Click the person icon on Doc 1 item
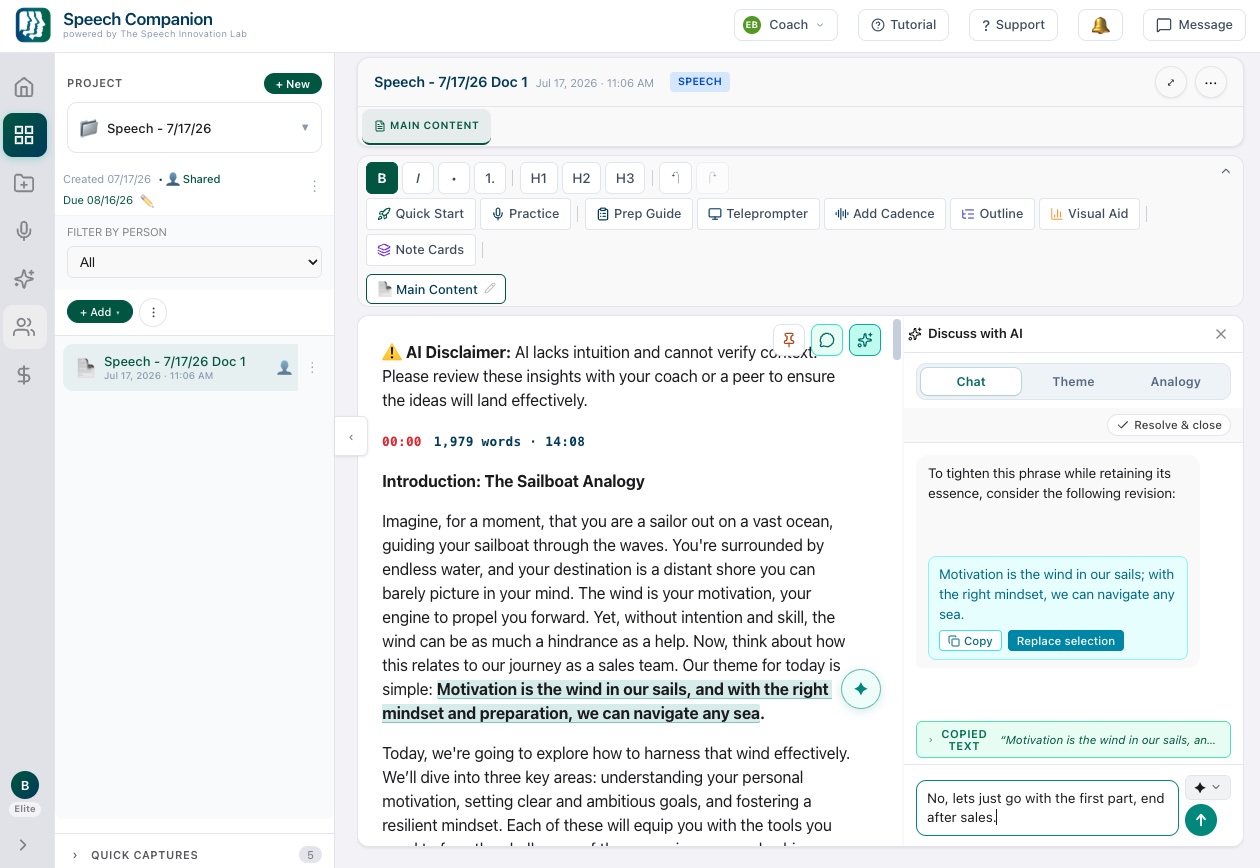The height and width of the screenshot is (868, 1260). coord(284,368)
